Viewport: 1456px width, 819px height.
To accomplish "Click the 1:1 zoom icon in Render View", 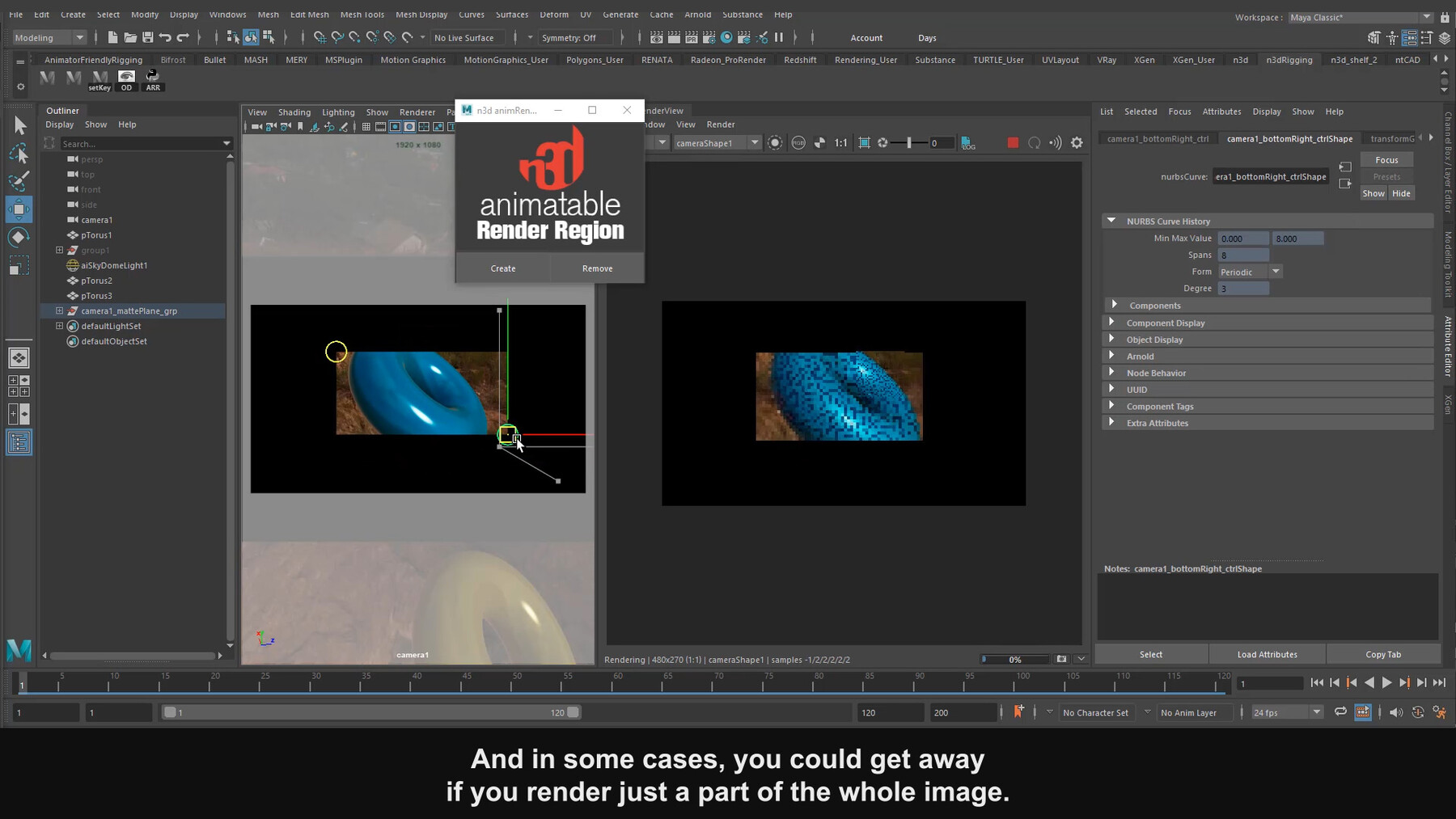I will (841, 142).
